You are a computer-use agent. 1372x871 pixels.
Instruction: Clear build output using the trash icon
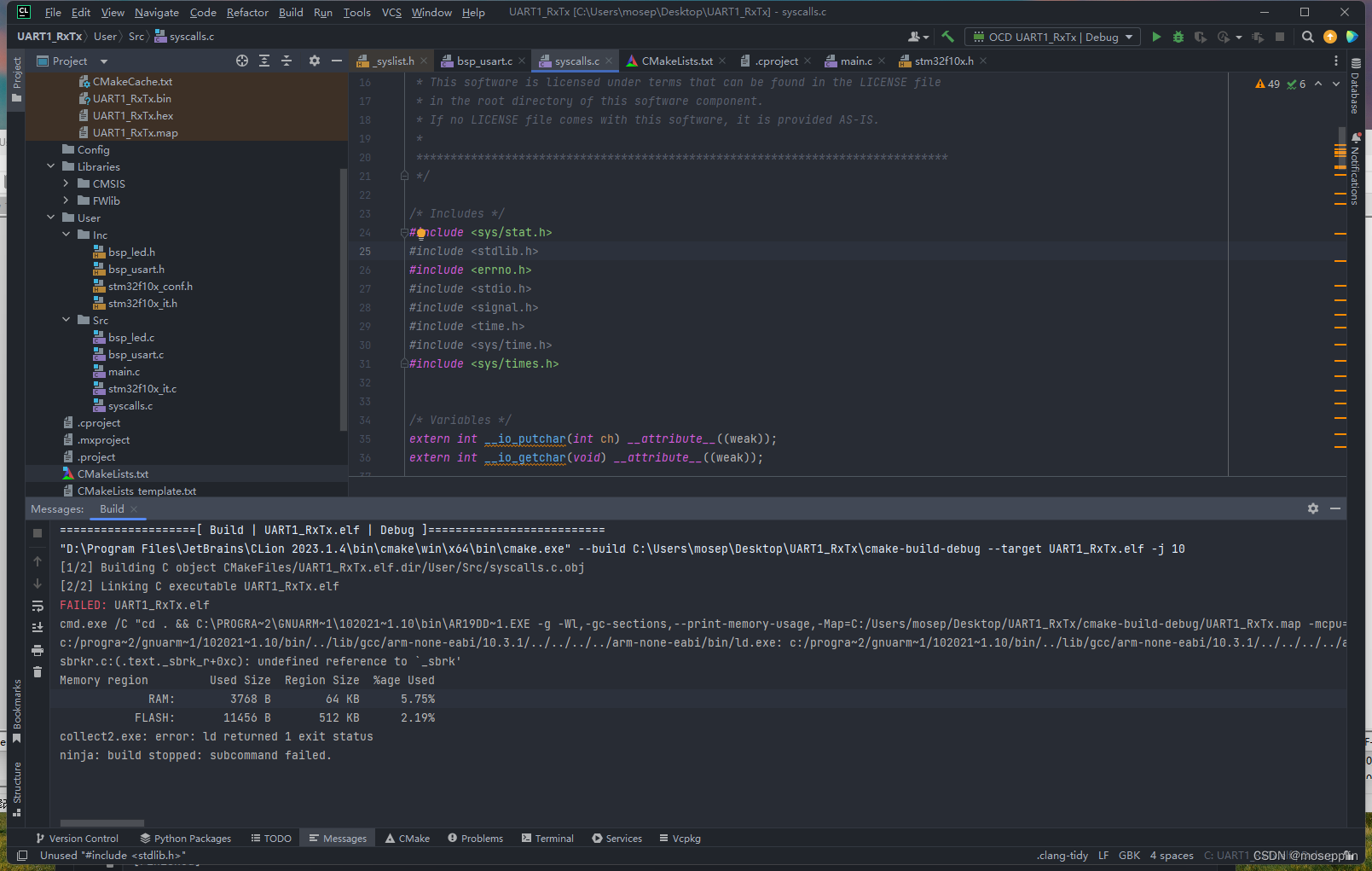point(38,671)
